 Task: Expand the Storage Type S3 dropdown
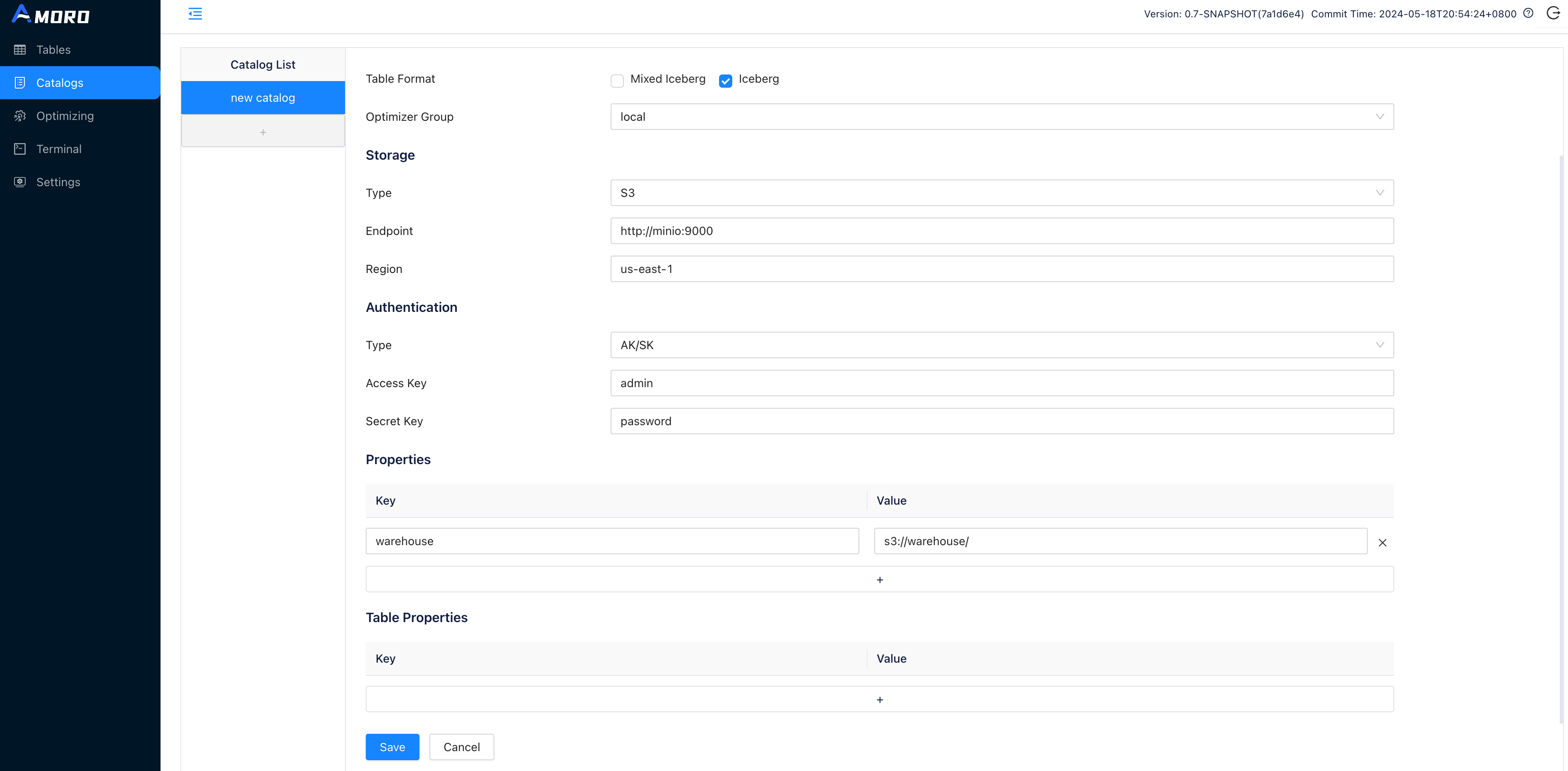tap(1001, 193)
